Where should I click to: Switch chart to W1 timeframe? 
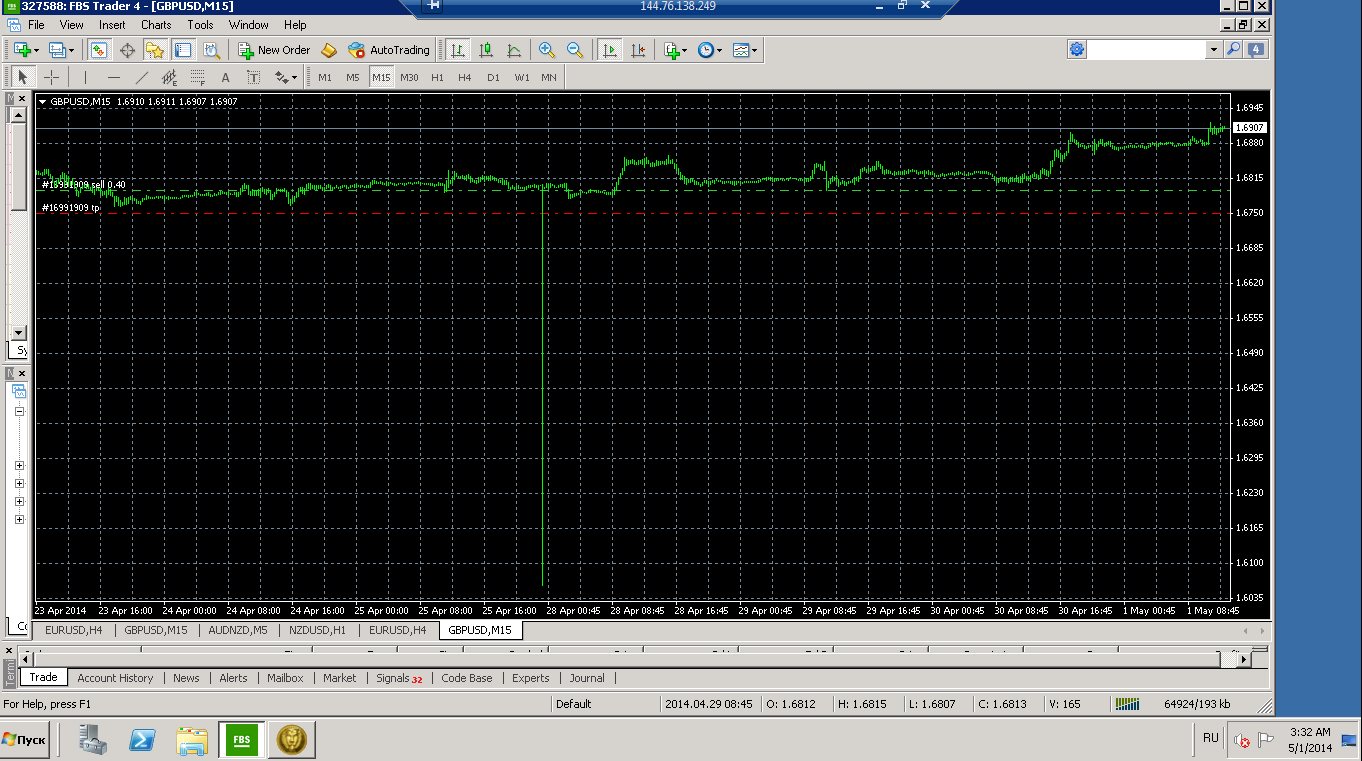tap(522, 77)
